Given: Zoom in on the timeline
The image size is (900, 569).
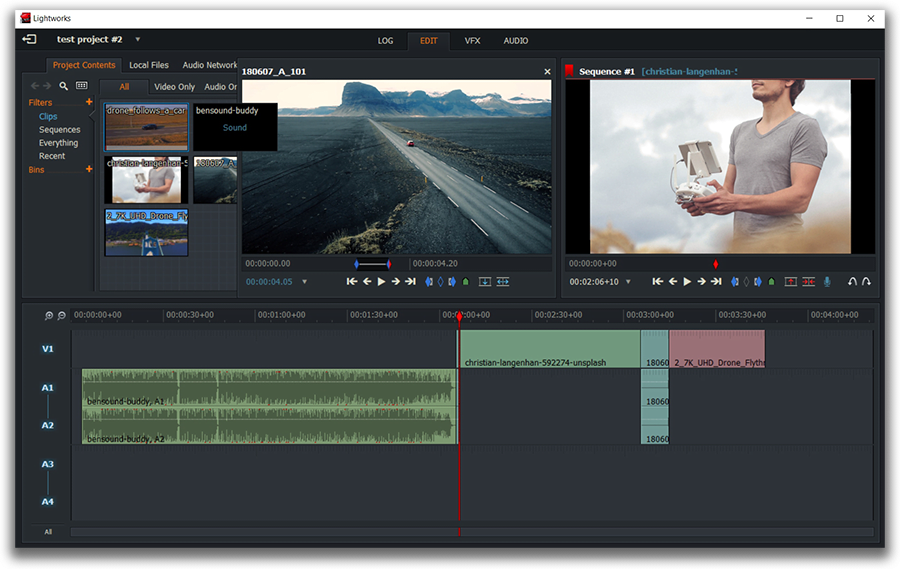Looking at the screenshot, I should [49, 316].
